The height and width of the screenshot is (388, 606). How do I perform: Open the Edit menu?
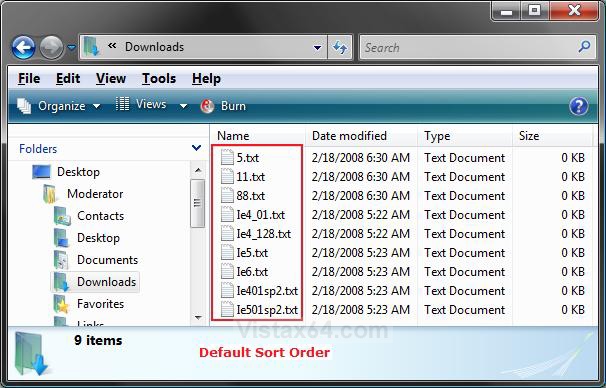pyautogui.click(x=68, y=78)
